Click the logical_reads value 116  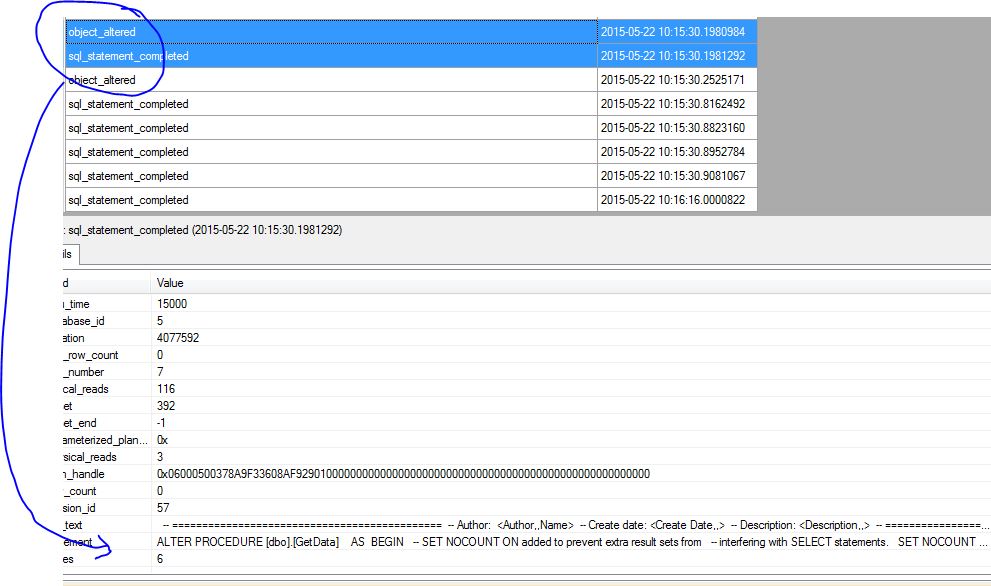coord(166,389)
